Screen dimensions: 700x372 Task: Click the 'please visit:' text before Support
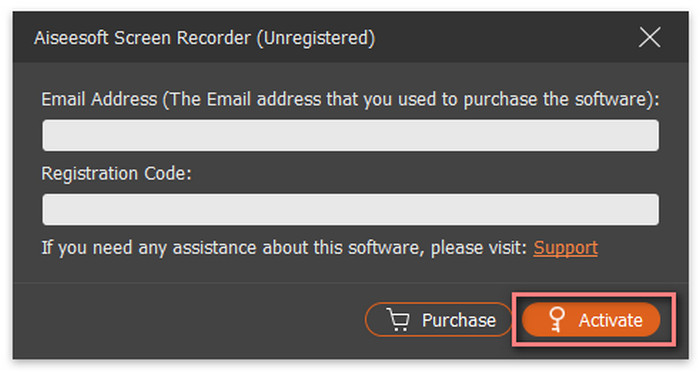(479, 248)
